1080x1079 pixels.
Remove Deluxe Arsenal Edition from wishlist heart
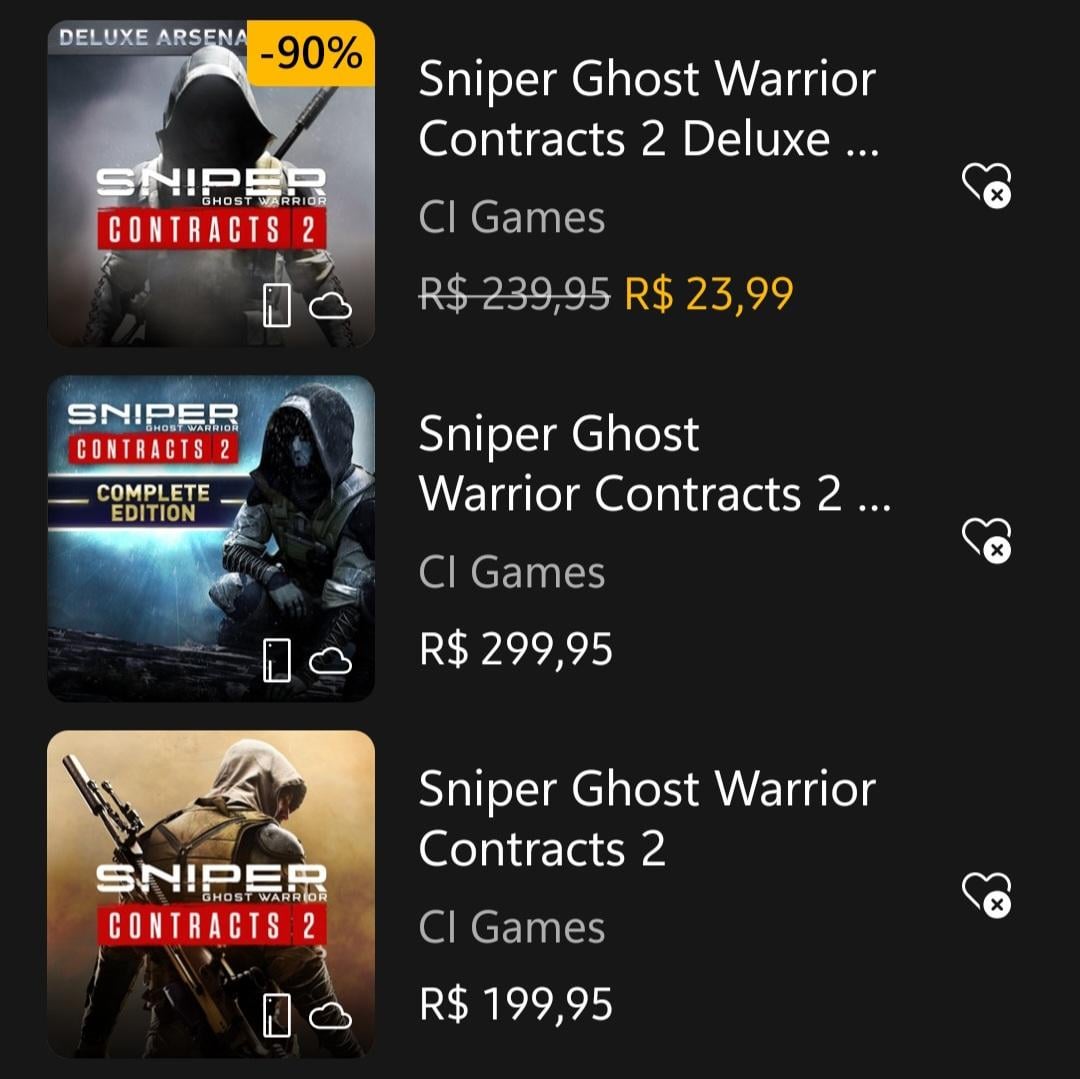coord(986,184)
